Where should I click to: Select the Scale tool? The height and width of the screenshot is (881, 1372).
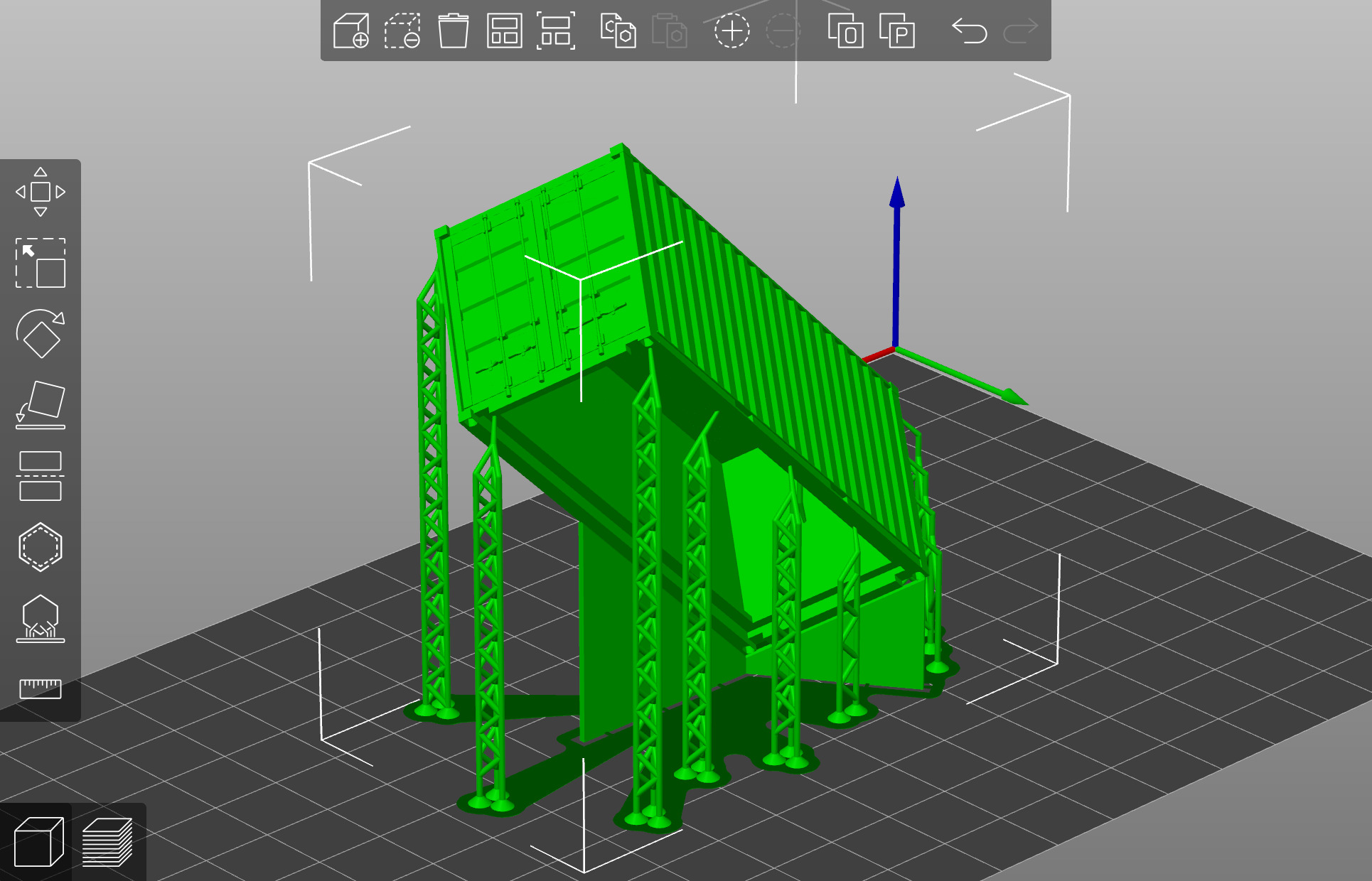point(41,263)
